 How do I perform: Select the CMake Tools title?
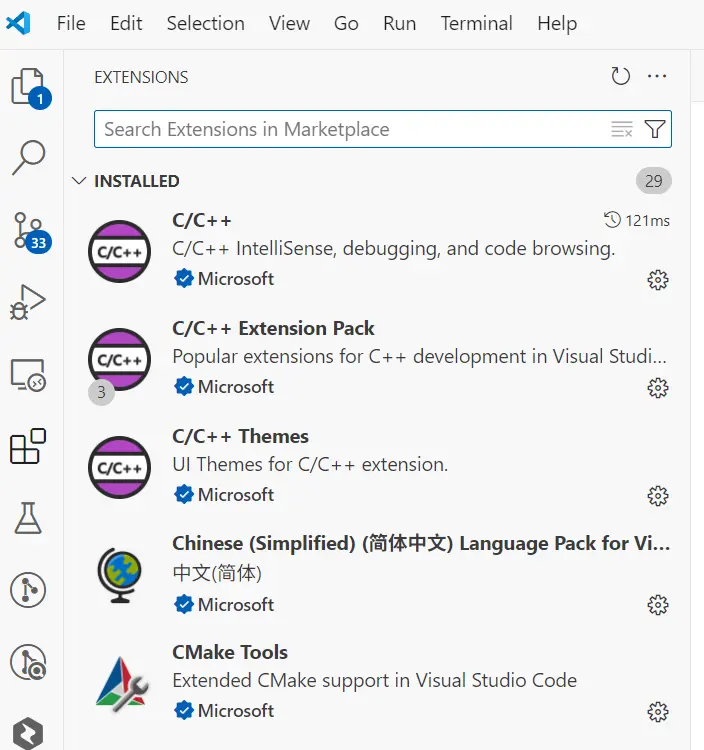[x=230, y=652]
